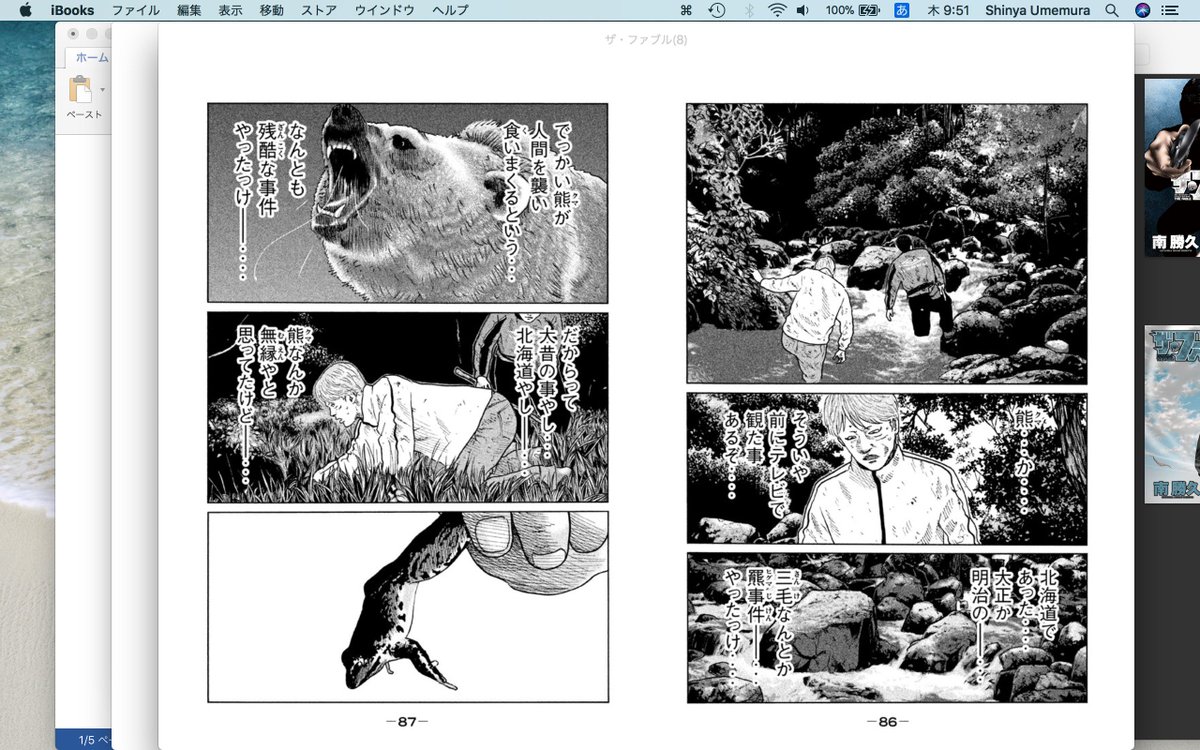
Task: Click the 1/5 page count in Word status bar
Action: tap(96, 740)
